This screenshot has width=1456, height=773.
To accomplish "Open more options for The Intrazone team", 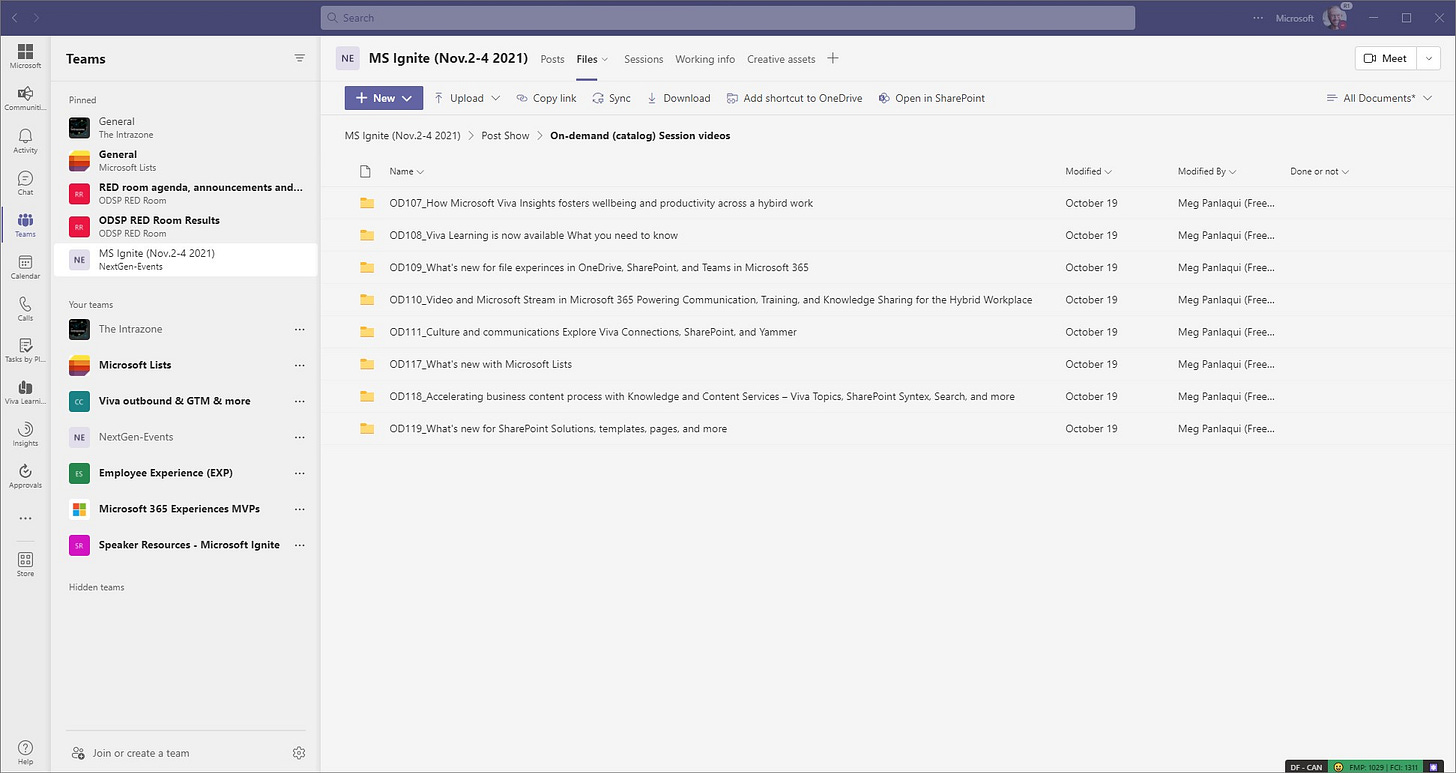I will [299, 329].
